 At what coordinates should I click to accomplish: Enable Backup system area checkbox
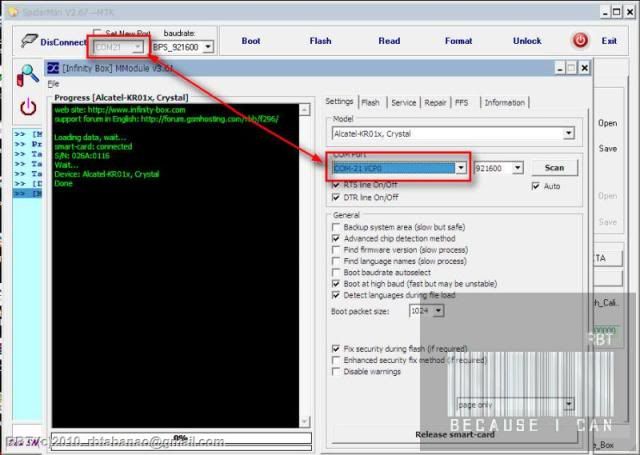(337, 228)
